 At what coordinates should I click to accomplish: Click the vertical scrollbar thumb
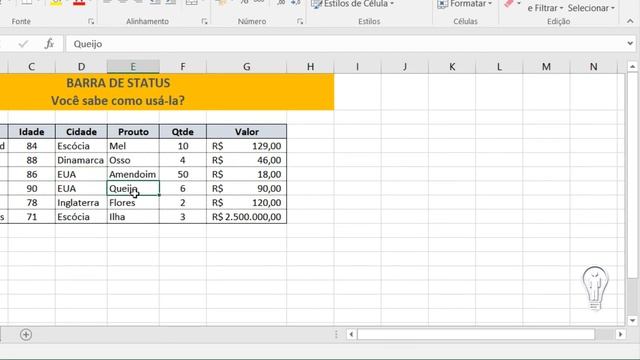click(x=632, y=176)
